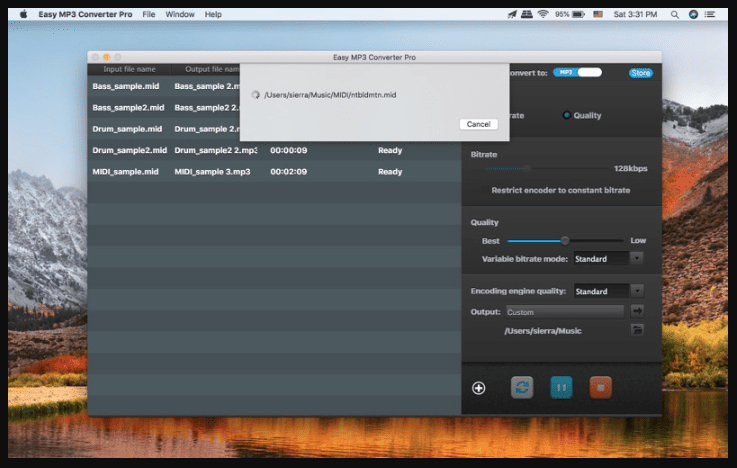Cancel the file loading dialog

pos(478,124)
